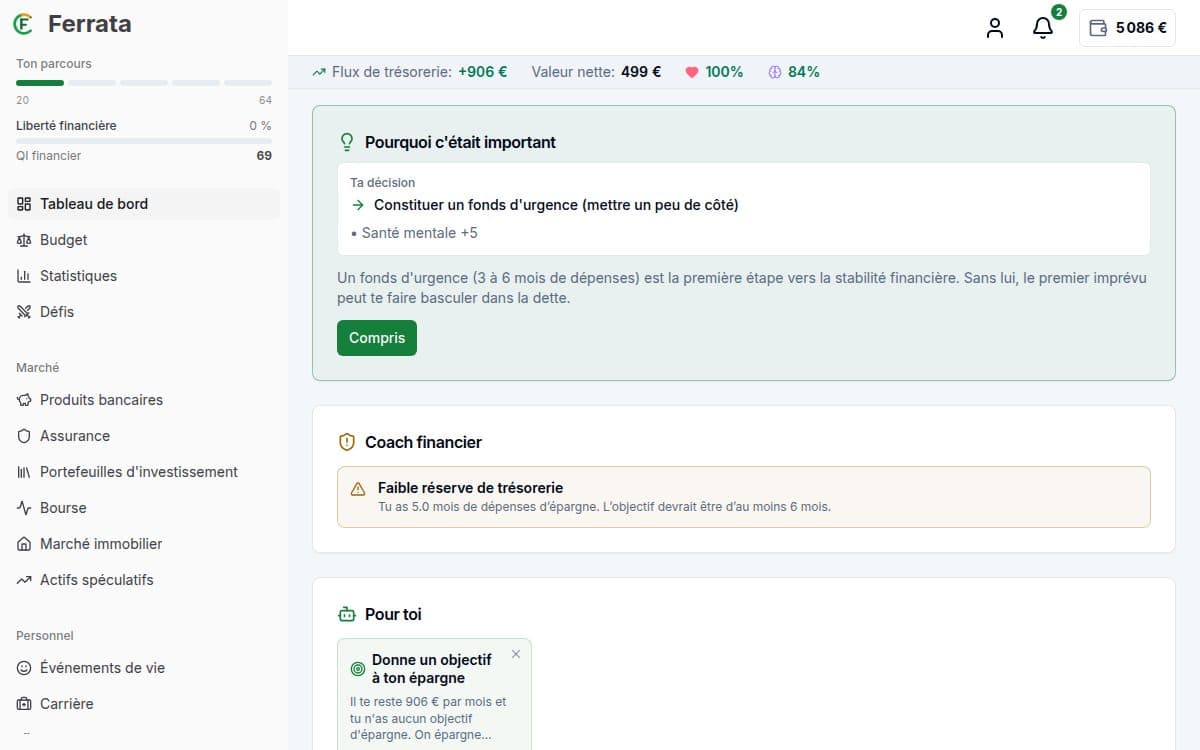This screenshot has width=1200, height=750.
Task: Click the Ton parcours progress bar
Action: tap(144, 82)
